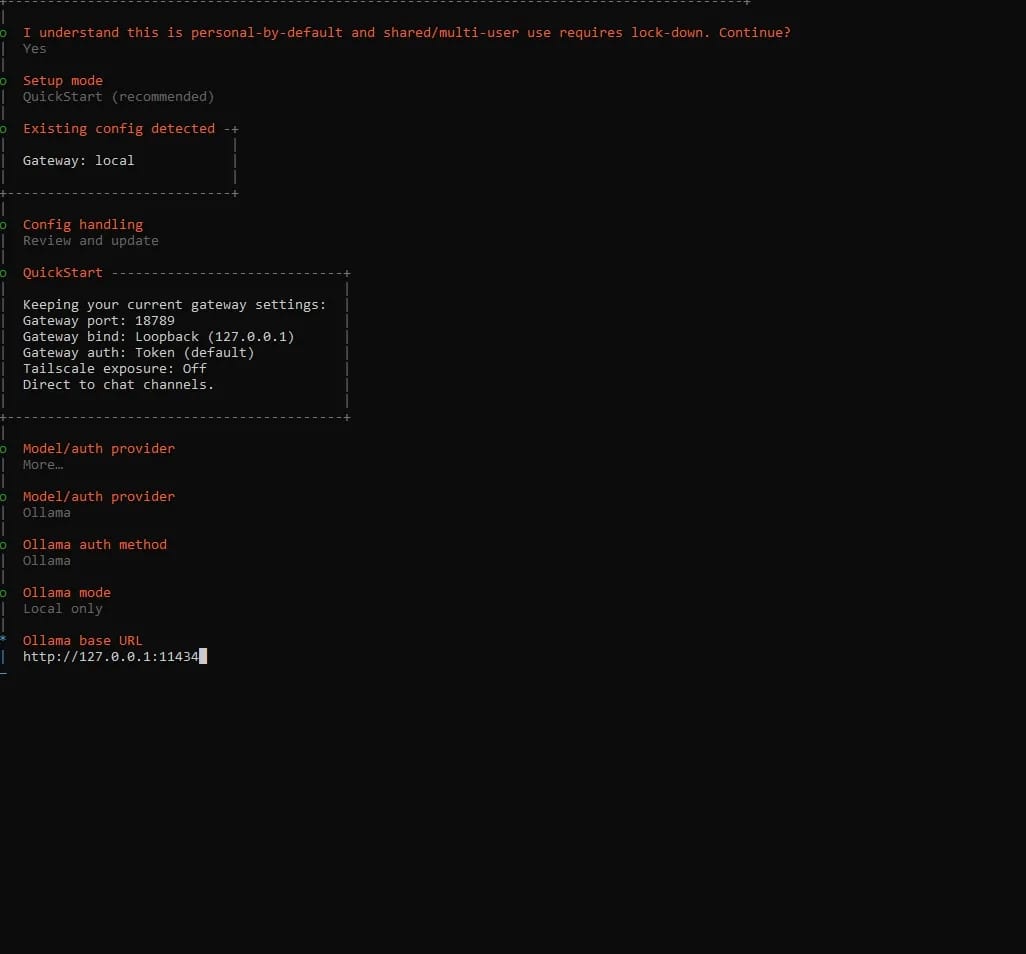This screenshot has height=954, width=1026.
Task: Click 'Direct to chat channels.' line
Action: click(x=118, y=385)
